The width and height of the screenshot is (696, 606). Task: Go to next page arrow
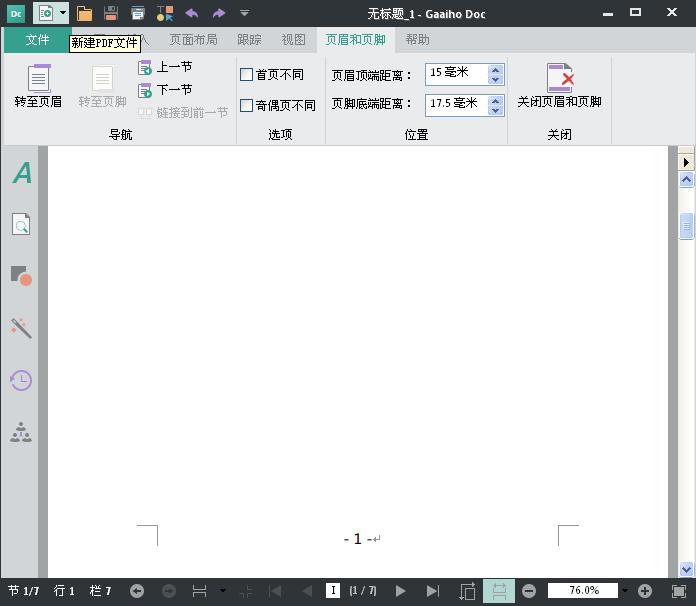(400, 591)
